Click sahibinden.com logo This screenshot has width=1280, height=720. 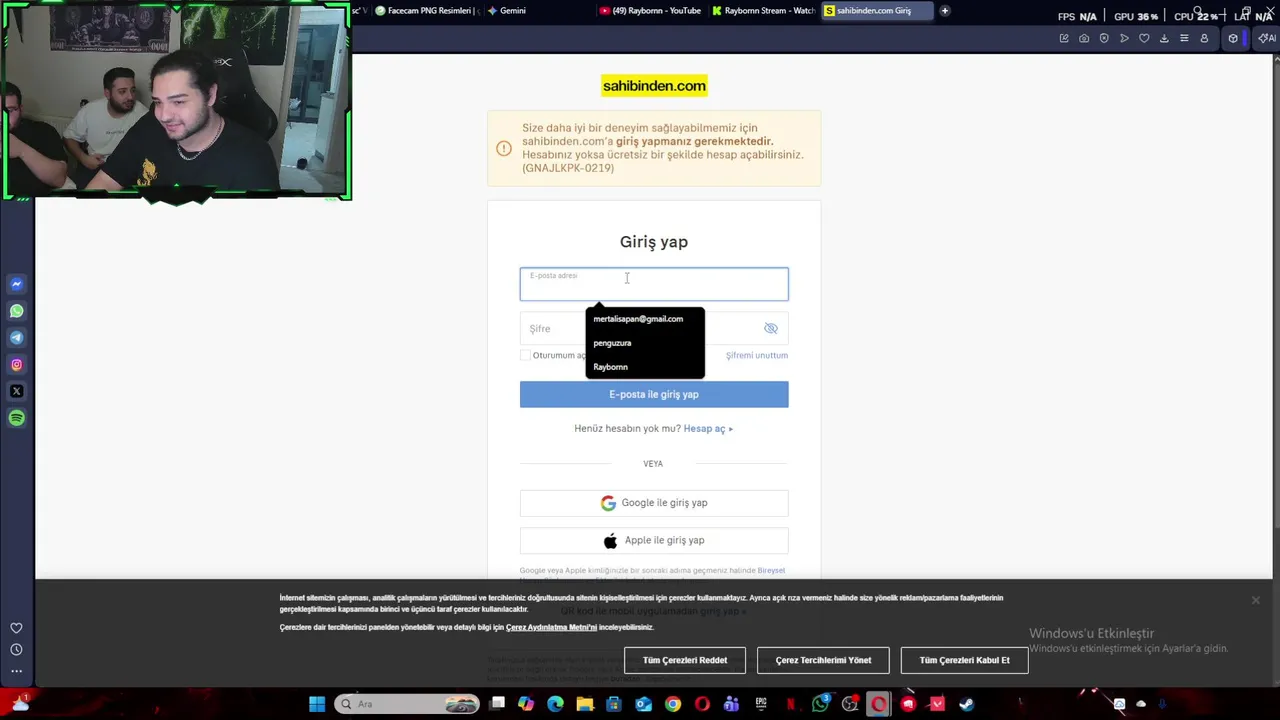[x=654, y=86]
